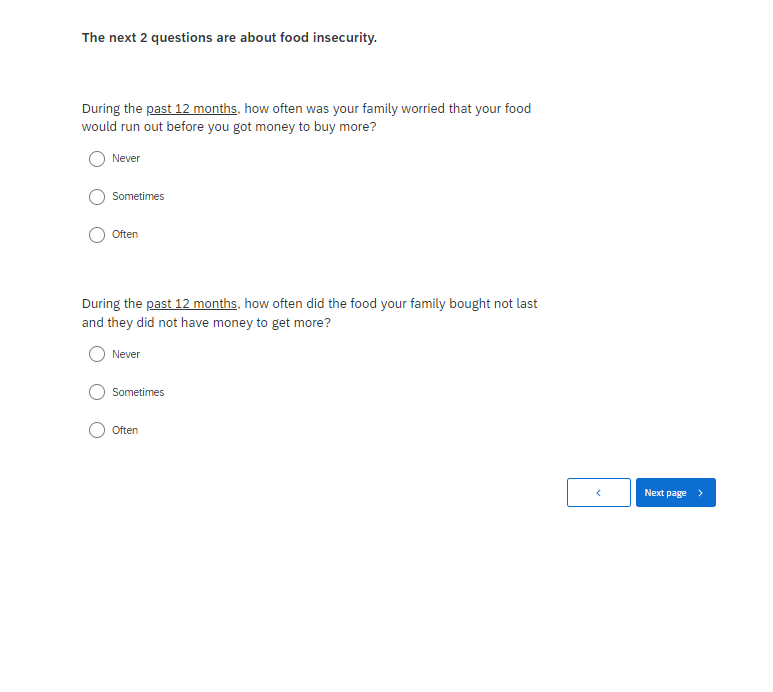Click underlined 'past 12 months' in second question
The image size is (773, 692).
pyautogui.click(x=192, y=304)
